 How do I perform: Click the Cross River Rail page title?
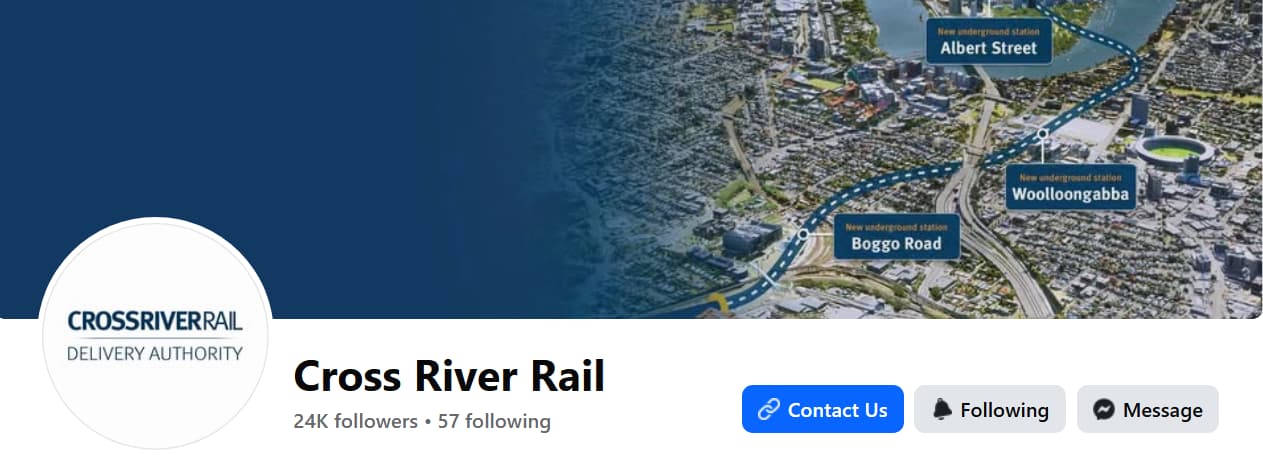coord(449,376)
